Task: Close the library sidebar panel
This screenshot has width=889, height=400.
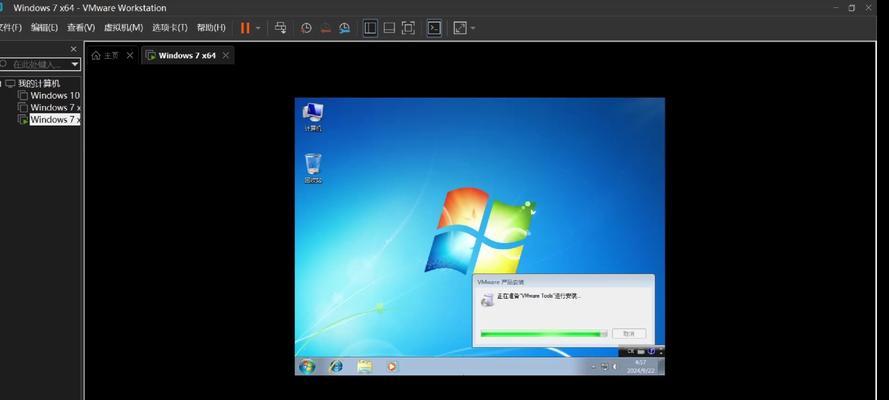Action: coord(74,49)
